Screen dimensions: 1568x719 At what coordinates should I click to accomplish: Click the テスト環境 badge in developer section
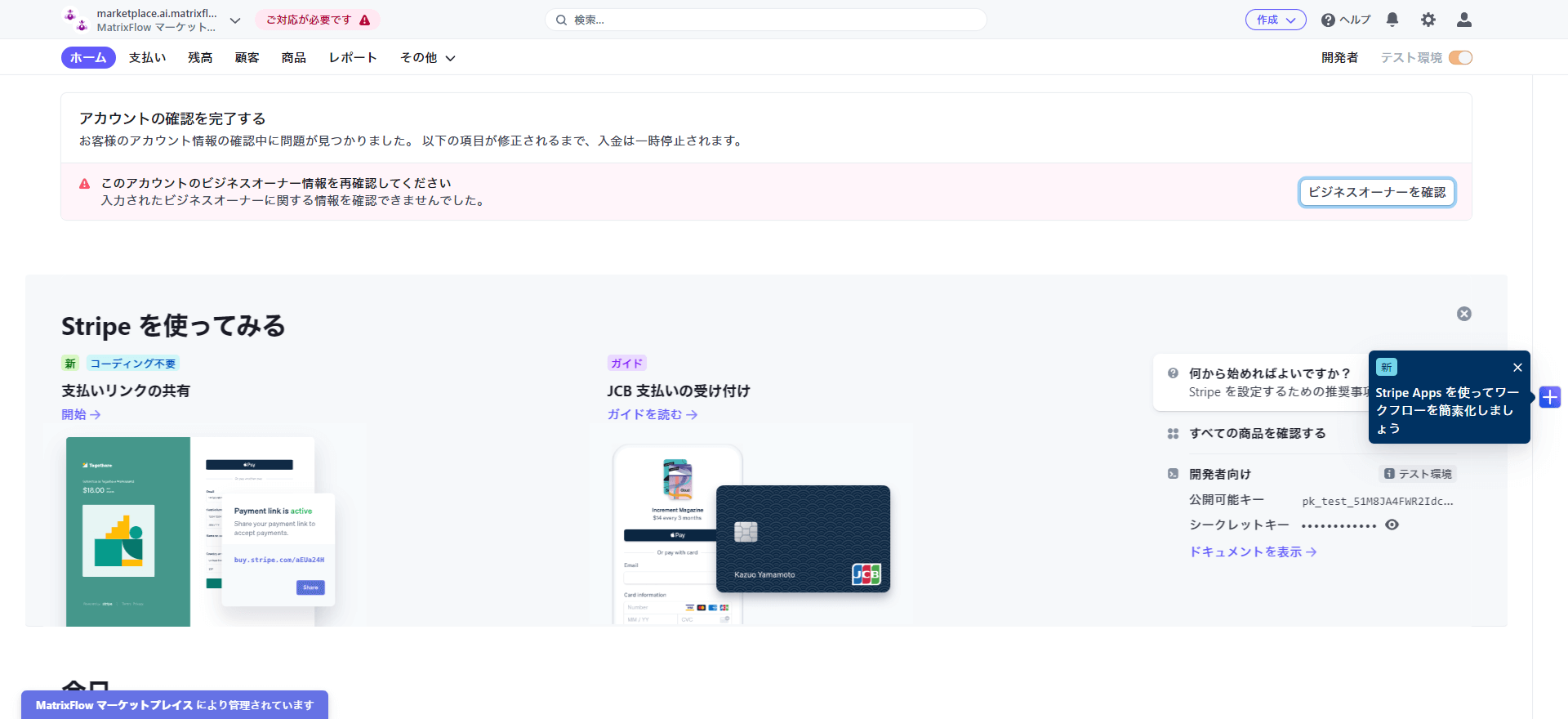tap(1418, 474)
